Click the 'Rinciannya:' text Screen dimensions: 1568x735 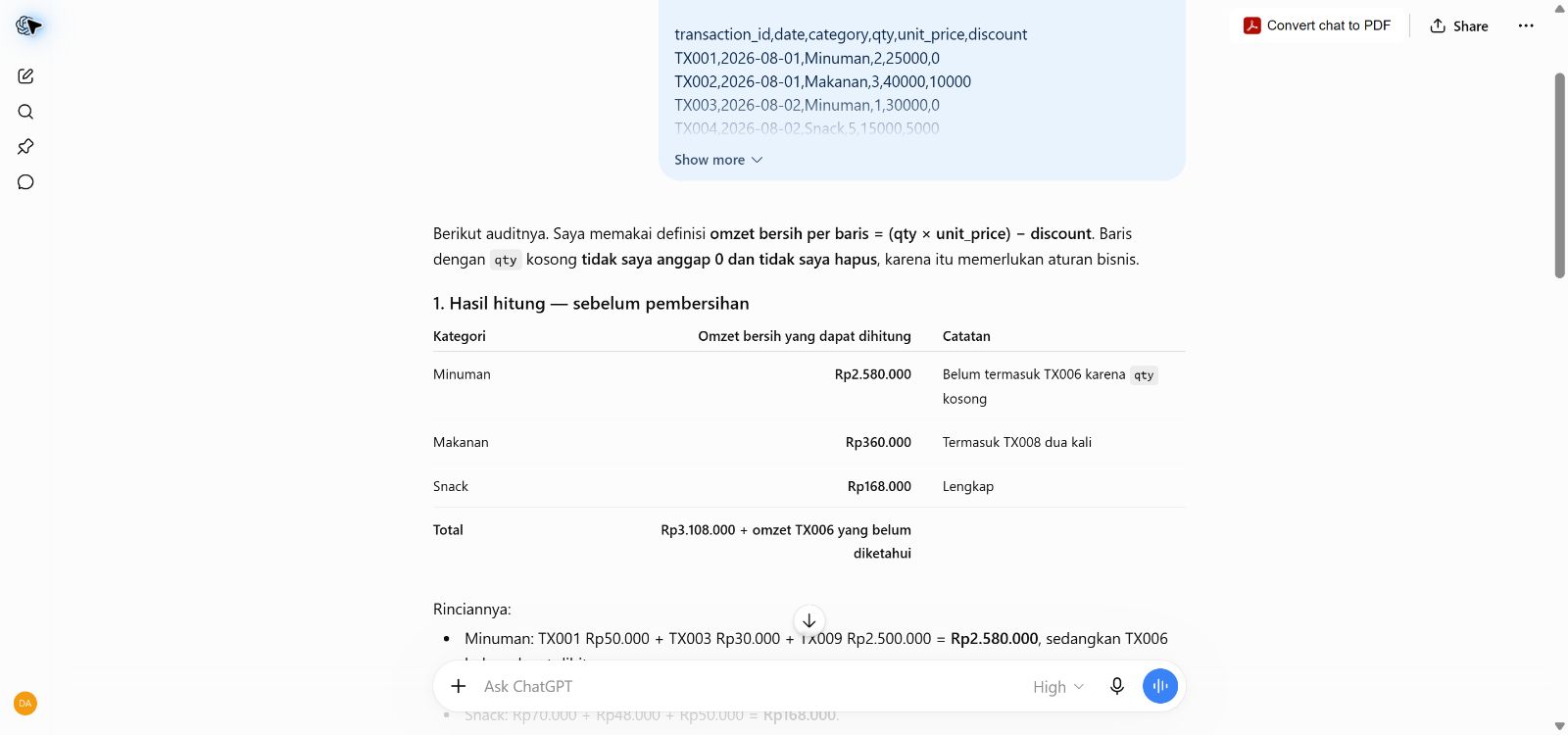(x=472, y=610)
